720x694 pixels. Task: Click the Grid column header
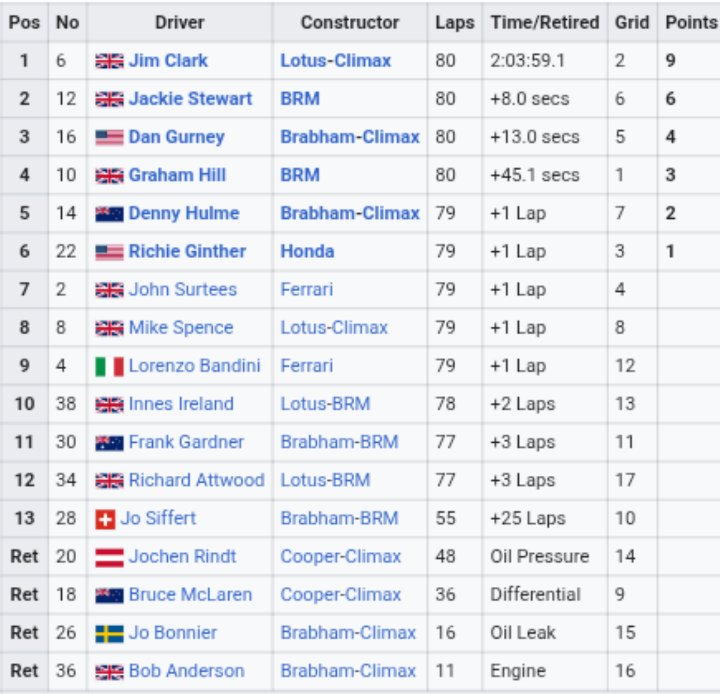coord(632,22)
